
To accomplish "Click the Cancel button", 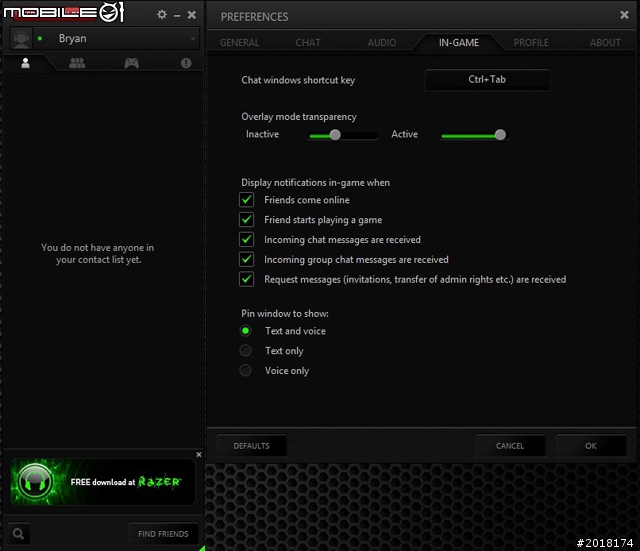I will (510, 446).
